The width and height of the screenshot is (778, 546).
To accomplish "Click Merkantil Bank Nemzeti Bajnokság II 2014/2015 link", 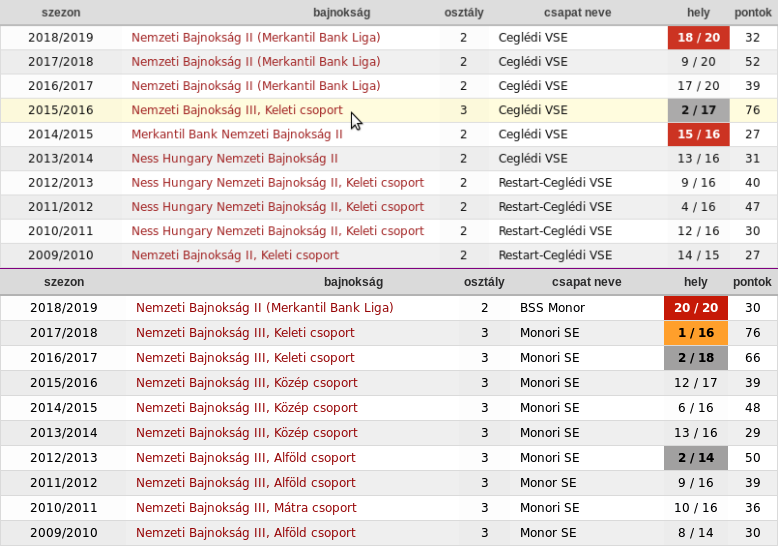I will (237, 135).
